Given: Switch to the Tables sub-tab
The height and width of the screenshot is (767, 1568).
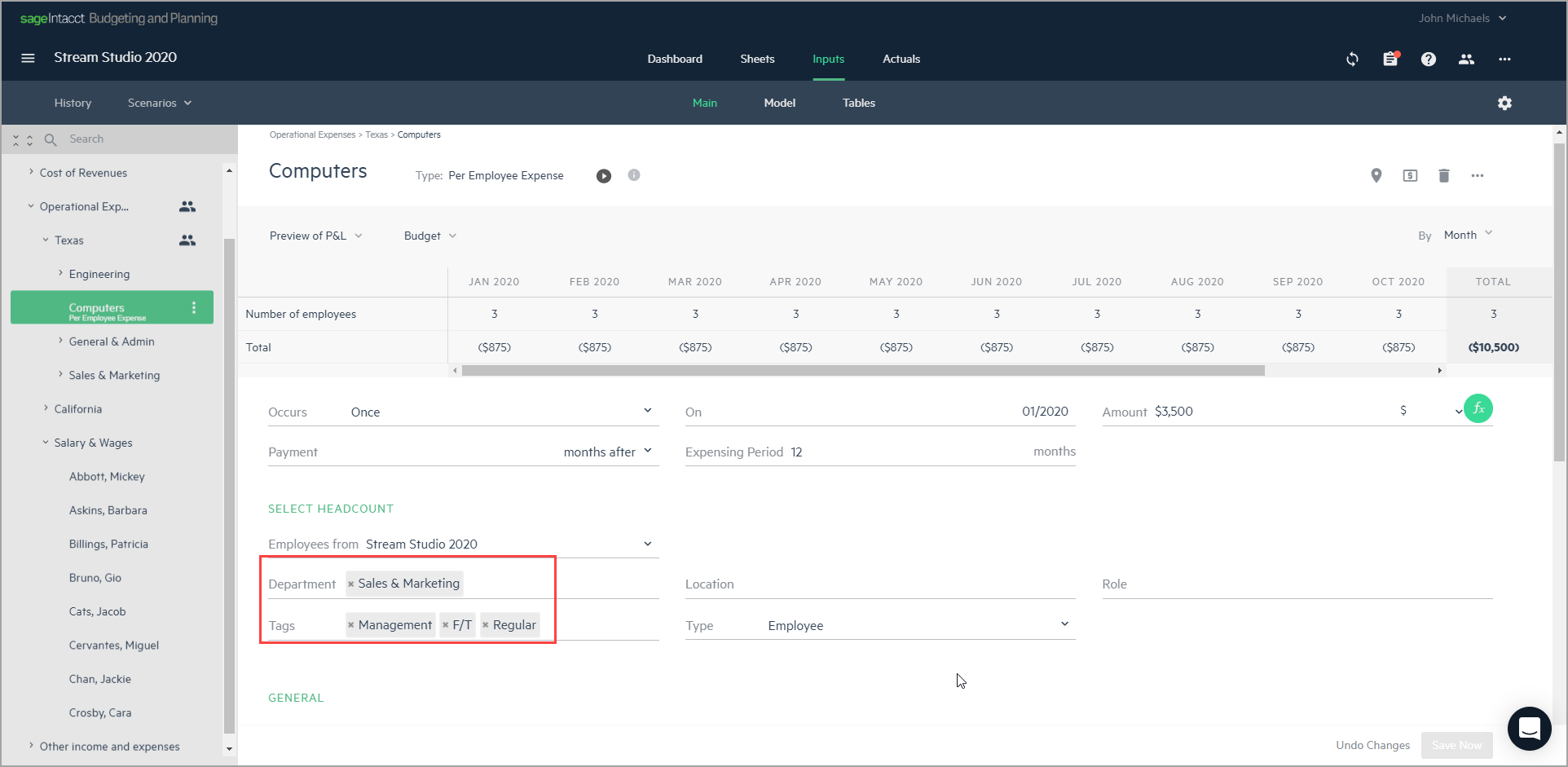Looking at the screenshot, I should [859, 103].
